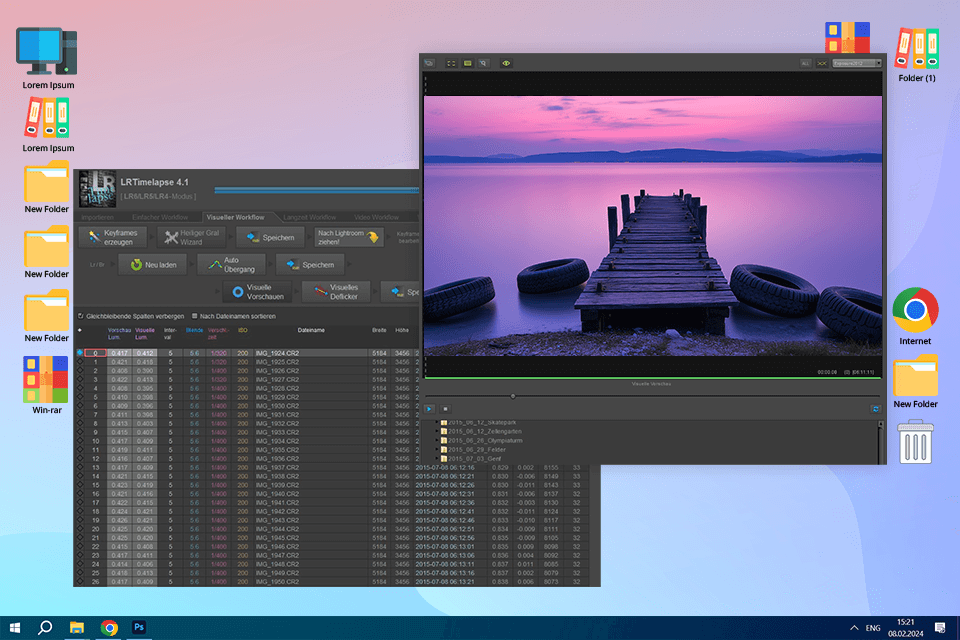Toggle keyframe diamond on row 10
The width and height of the screenshot is (960, 640).
click(x=80, y=441)
